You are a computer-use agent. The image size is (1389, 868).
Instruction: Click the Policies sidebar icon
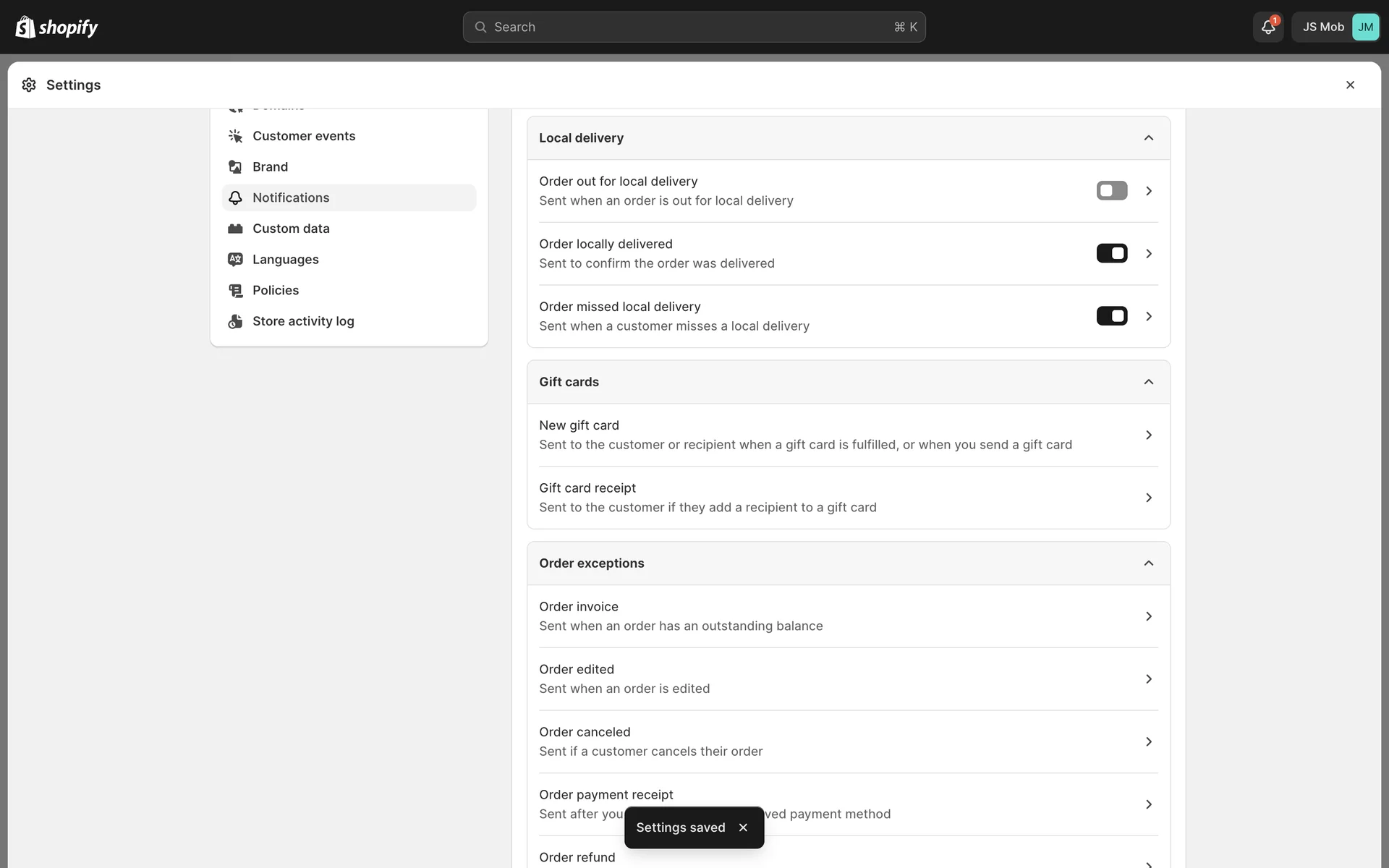[235, 291]
